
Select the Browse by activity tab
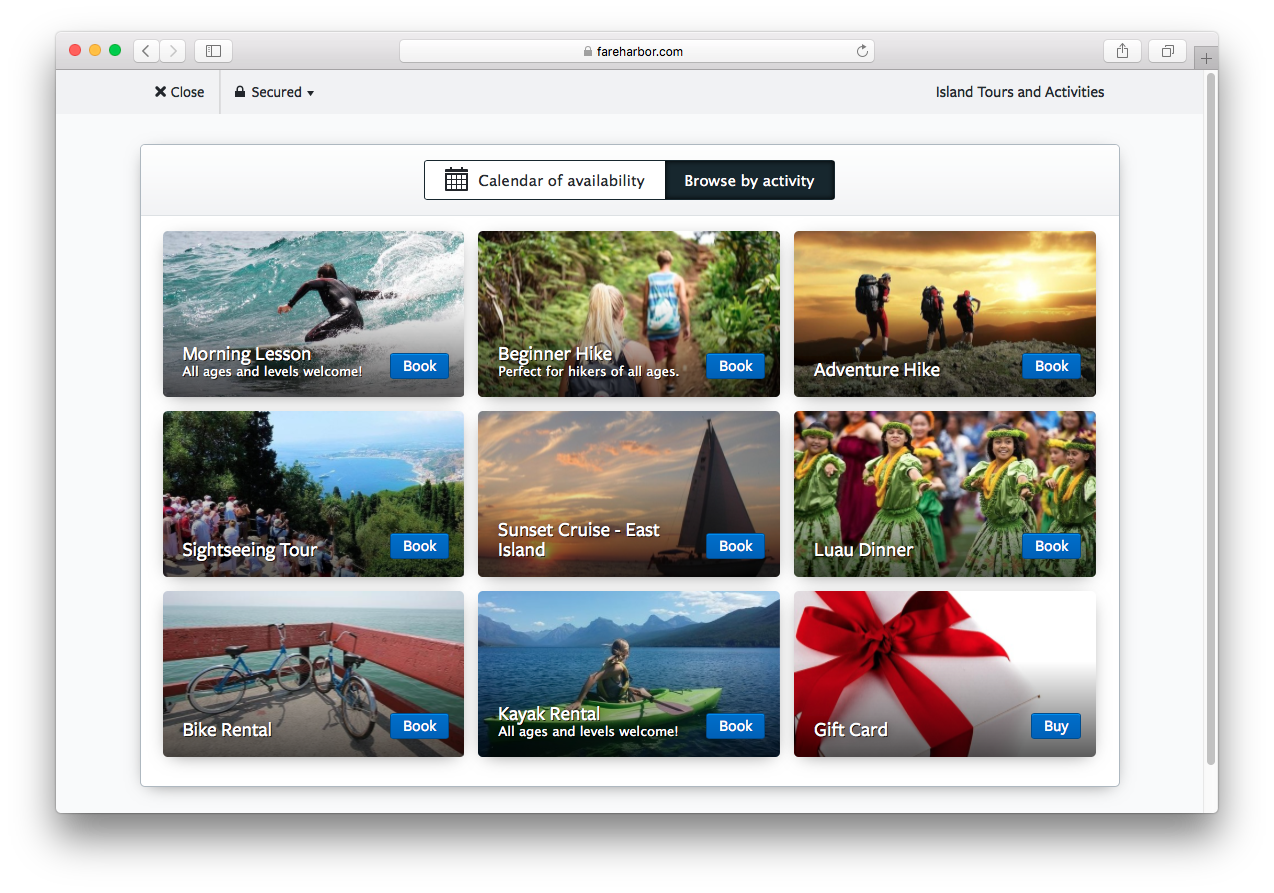tap(749, 180)
